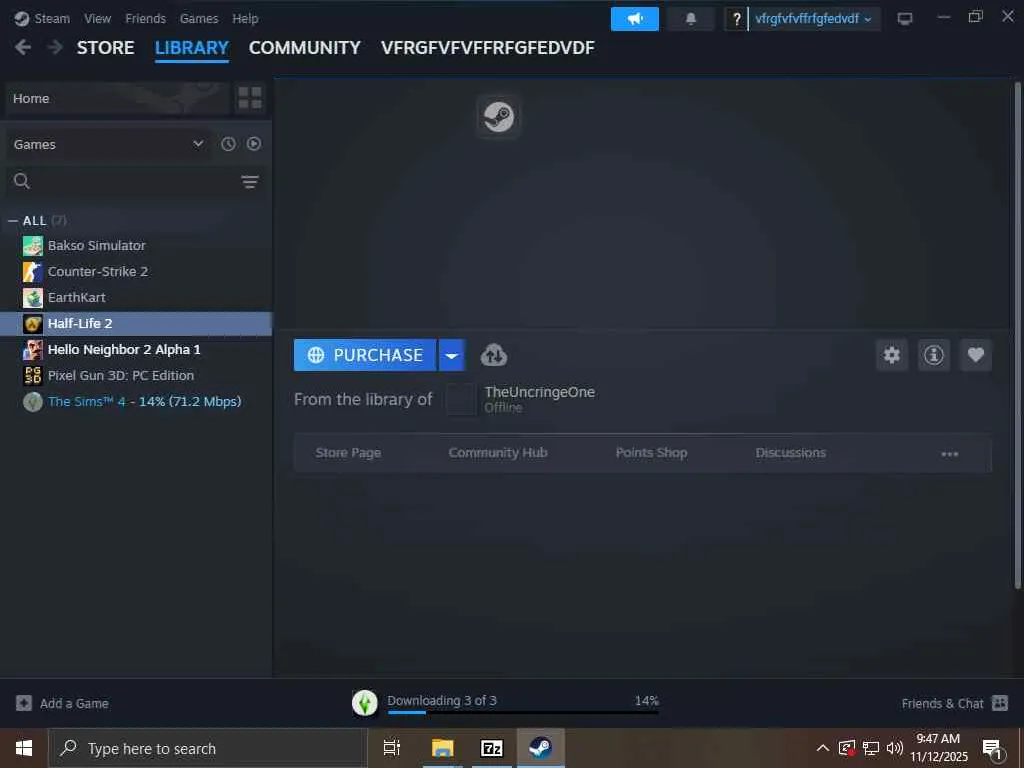Click the Add a Game plus icon
Screen dimensions: 1024x768
tap(24, 703)
